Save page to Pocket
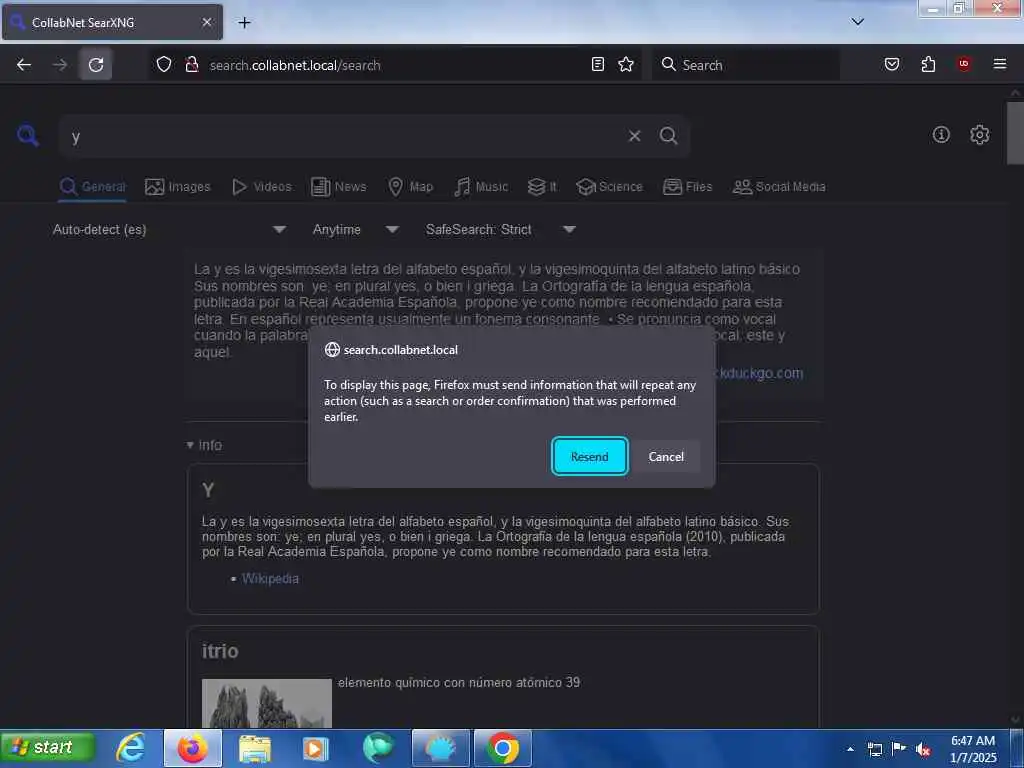The width and height of the screenshot is (1024, 768). click(x=891, y=64)
